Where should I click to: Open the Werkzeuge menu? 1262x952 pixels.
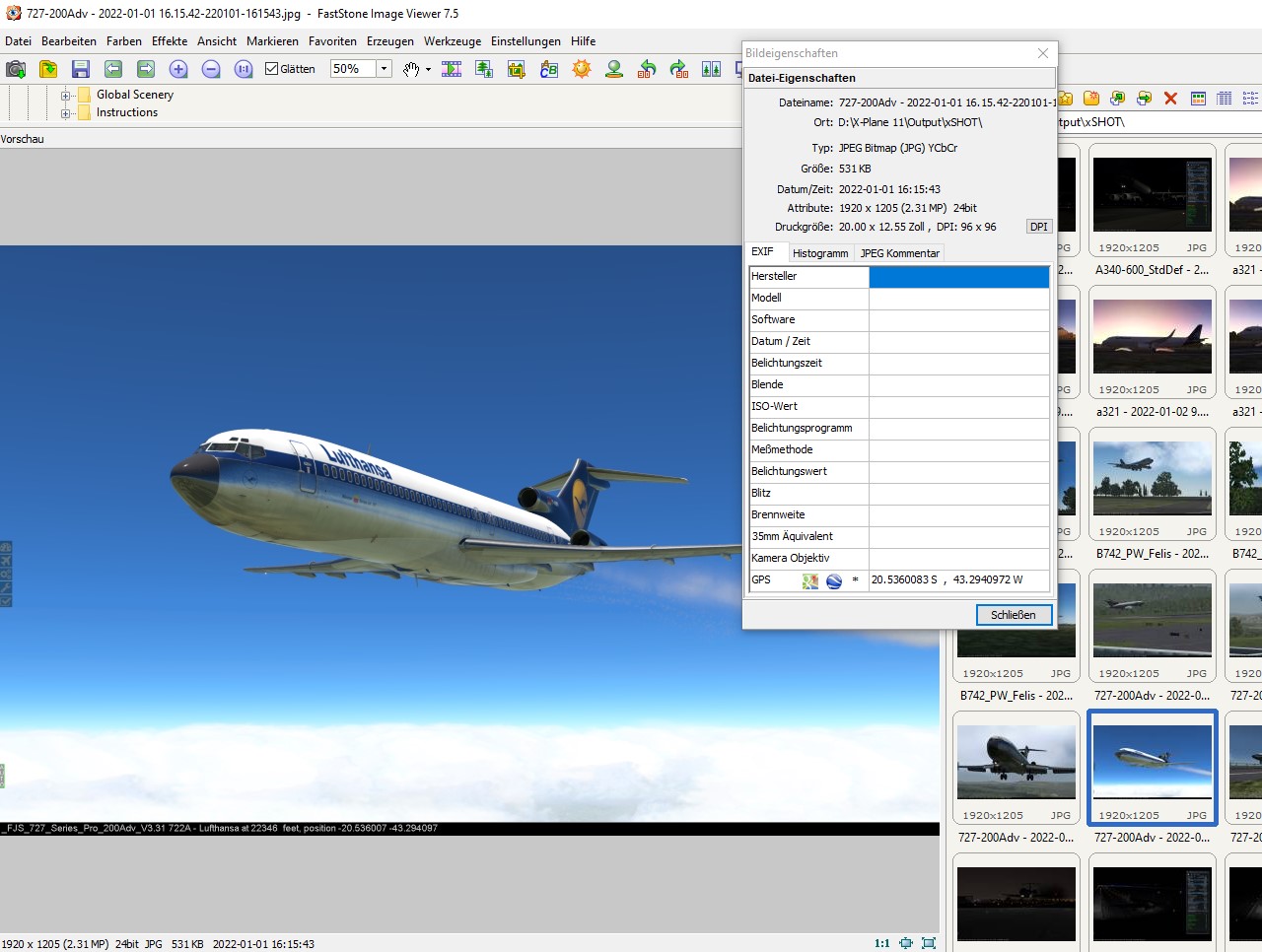coord(452,41)
